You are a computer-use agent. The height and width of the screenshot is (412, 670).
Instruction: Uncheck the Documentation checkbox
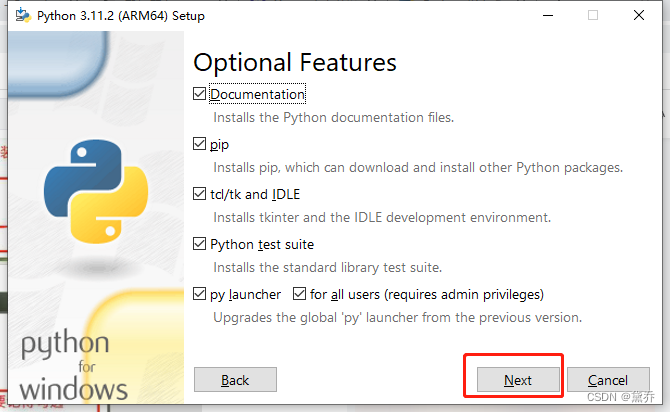point(199,94)
